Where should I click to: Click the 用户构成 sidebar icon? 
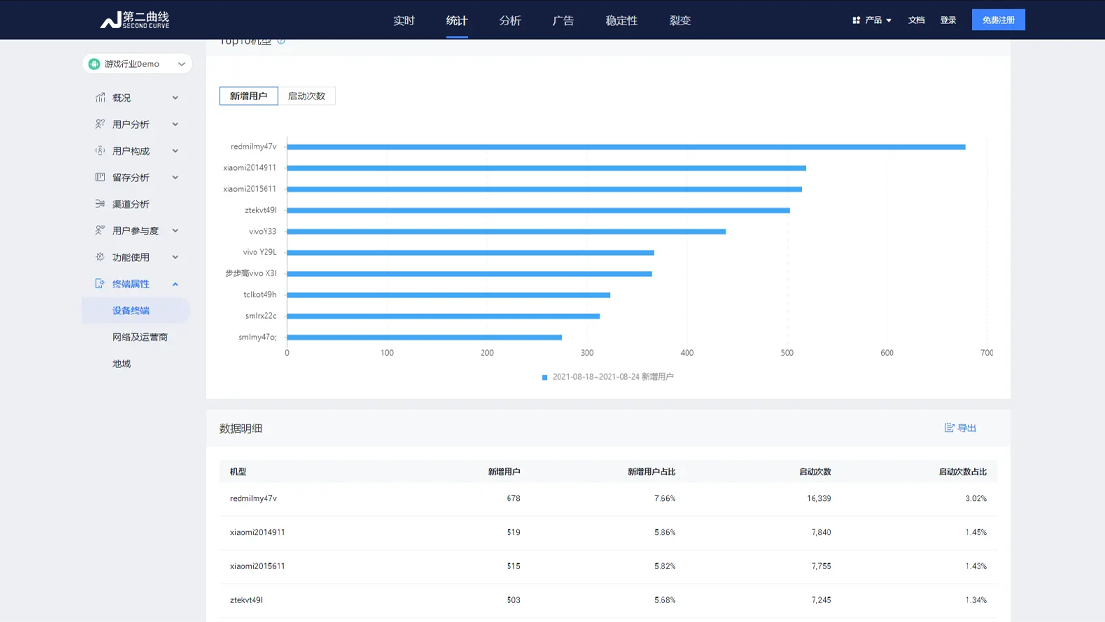[x=100, y=151]
